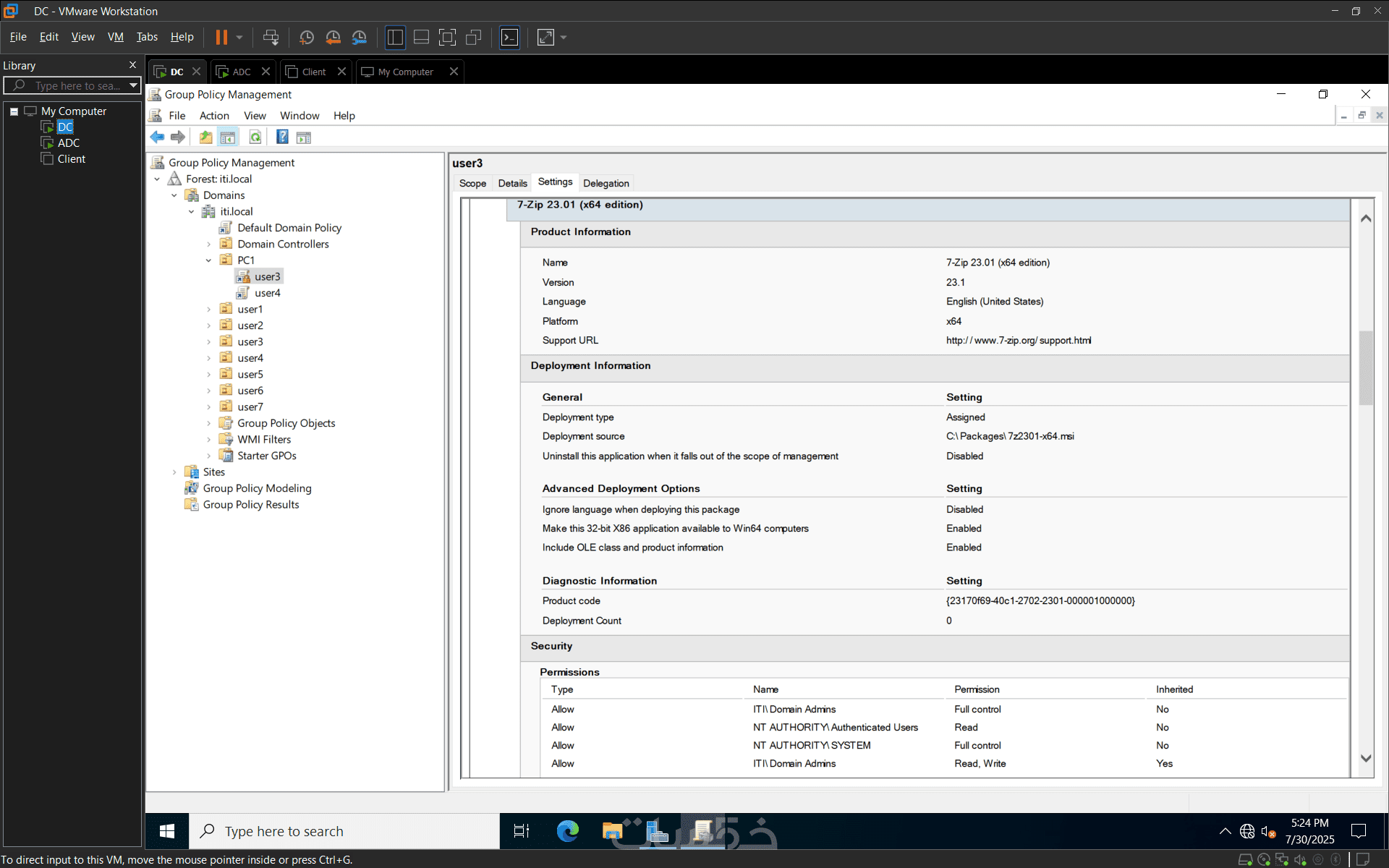Take a snapshot of this virtual machine
Viewport: 1389px width, 868px height.
307,37
